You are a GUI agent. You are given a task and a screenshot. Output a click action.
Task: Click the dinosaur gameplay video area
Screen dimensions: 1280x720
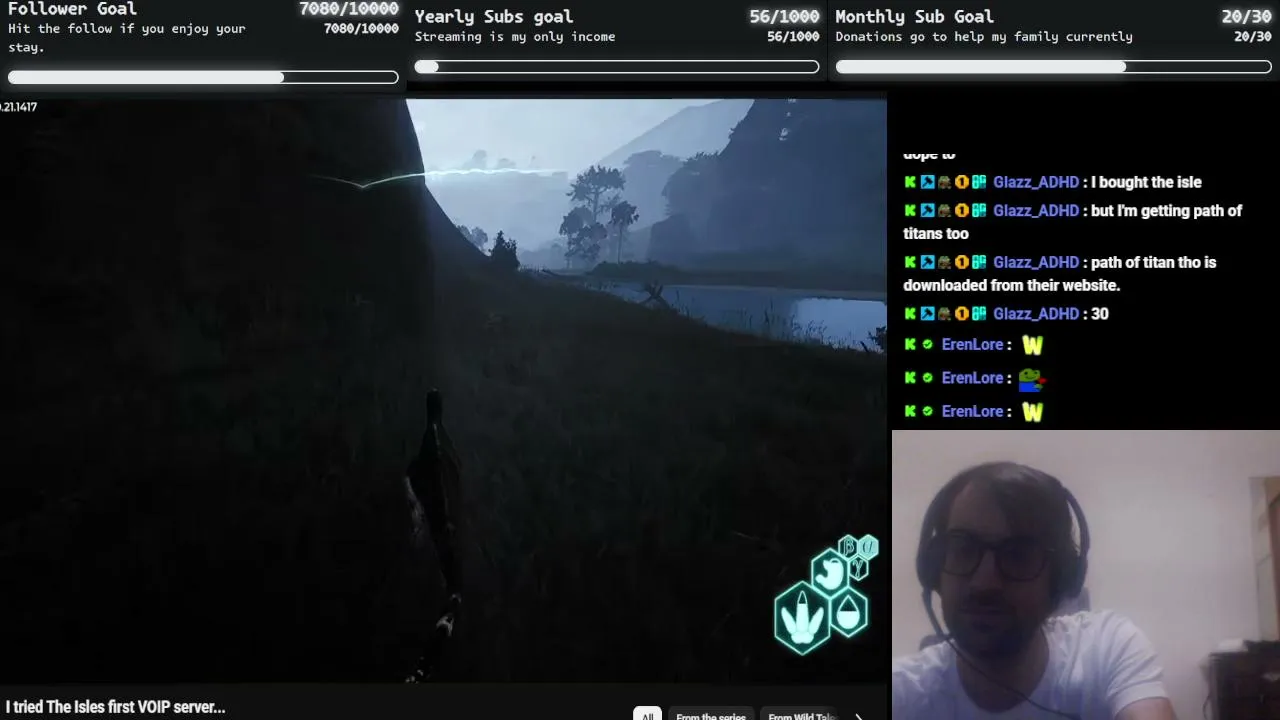click(443, 390)
